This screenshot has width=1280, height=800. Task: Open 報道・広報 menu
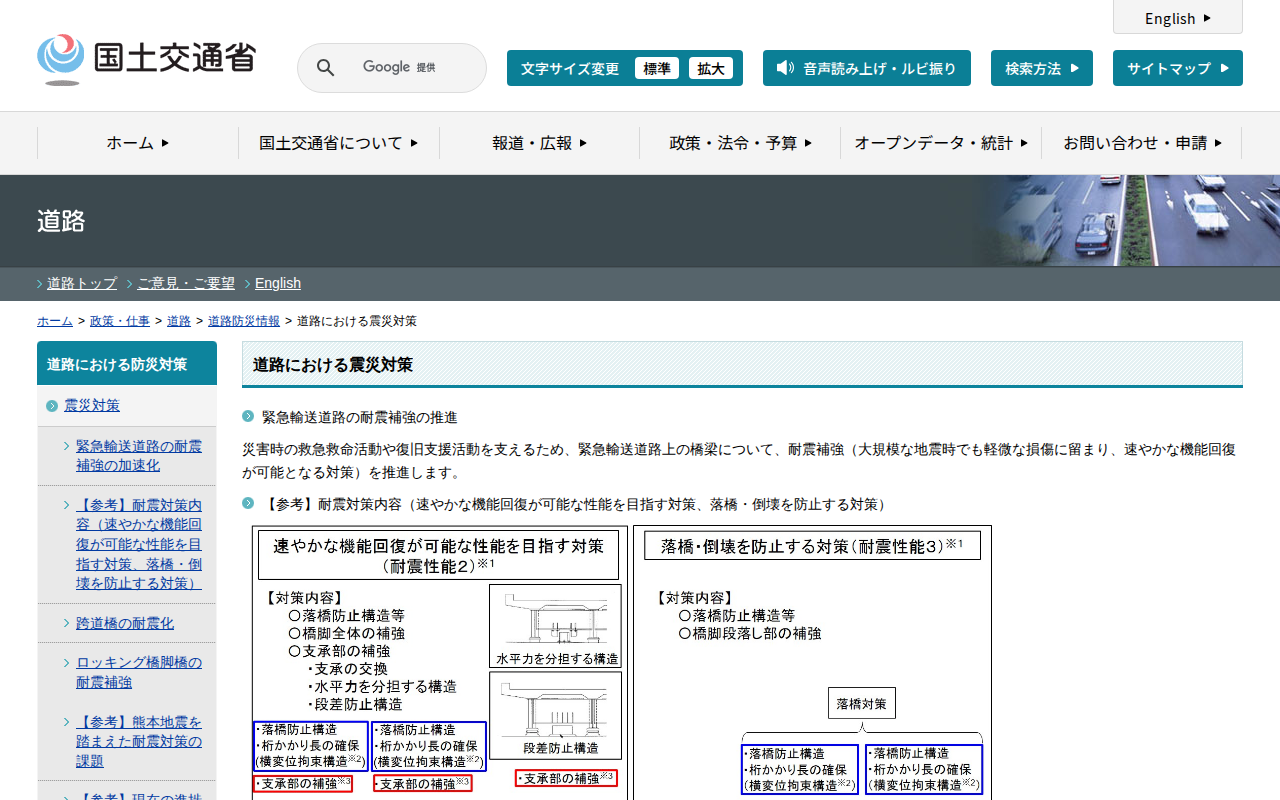click(x=540, y=143)
